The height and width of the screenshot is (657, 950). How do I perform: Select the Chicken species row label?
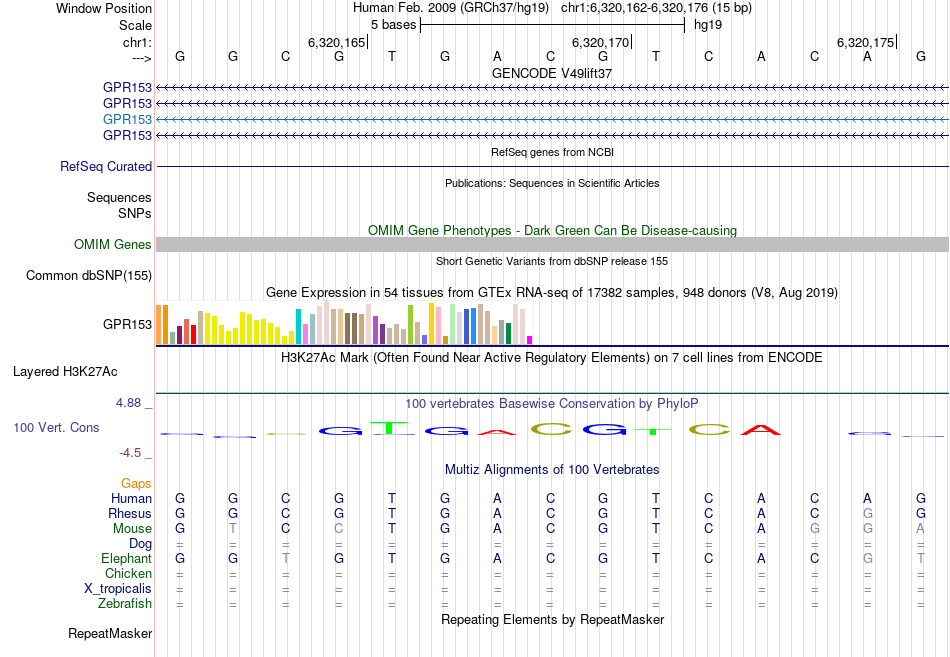point(128,573)
